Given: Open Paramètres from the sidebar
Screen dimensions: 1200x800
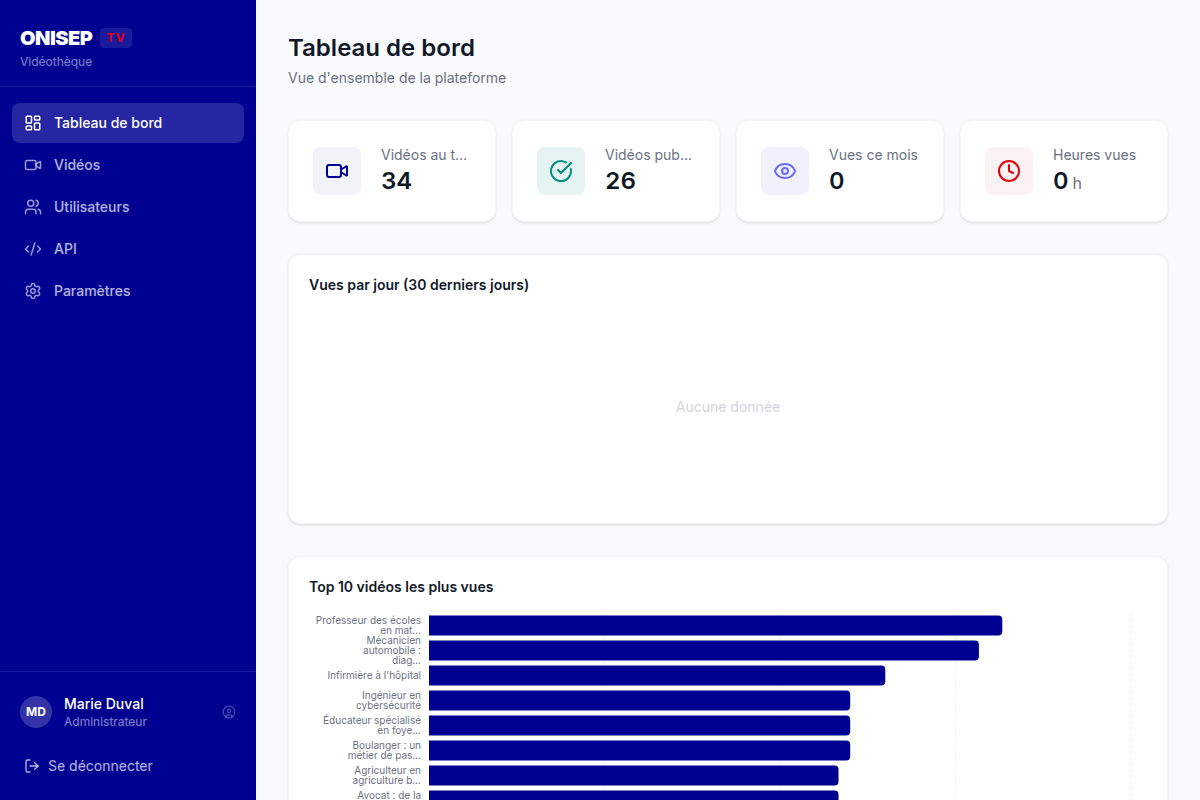Looking at the screenshot, I should [128, 291].
